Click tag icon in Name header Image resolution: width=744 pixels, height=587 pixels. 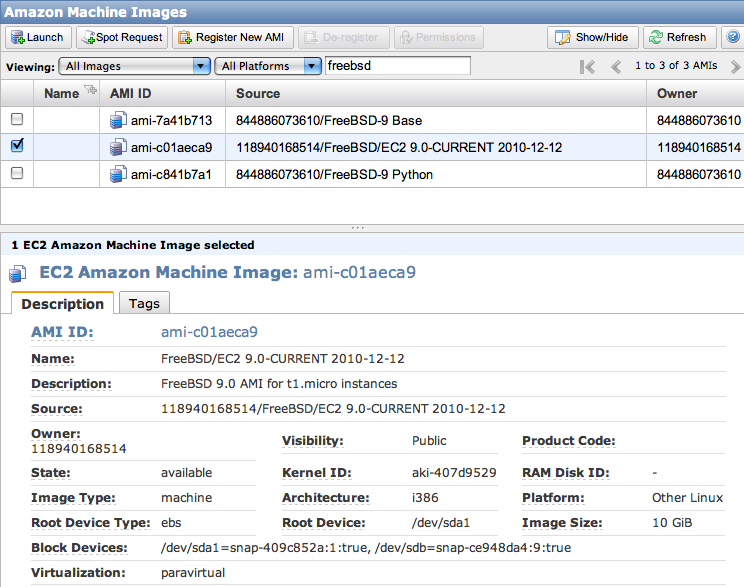tap(90, 89)
